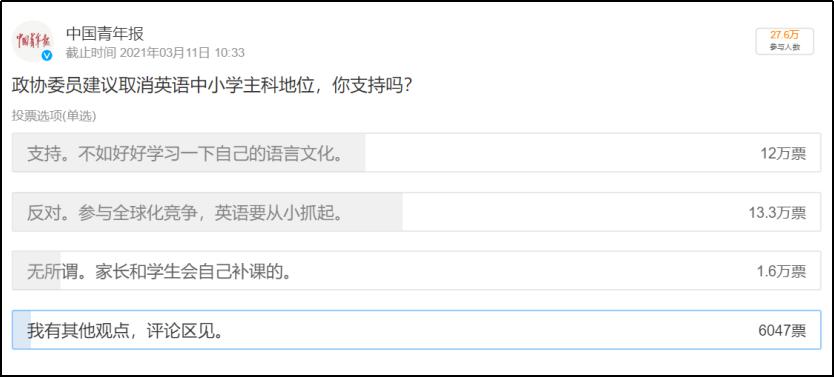Click the small gray result bar of 无所谓 option
The height and width of the screenshot is (377, 834).
[x=37, y=271]
